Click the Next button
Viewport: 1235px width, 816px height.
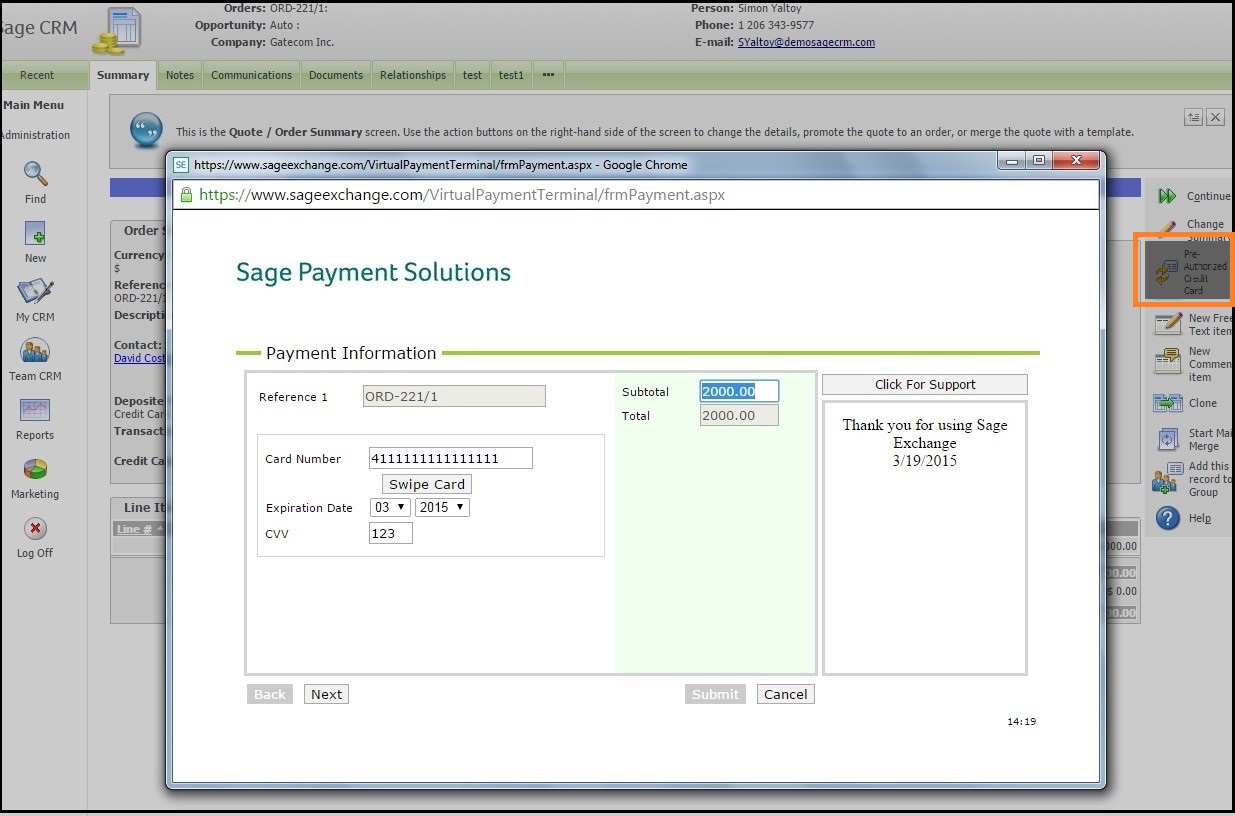[x=326, y=694]
